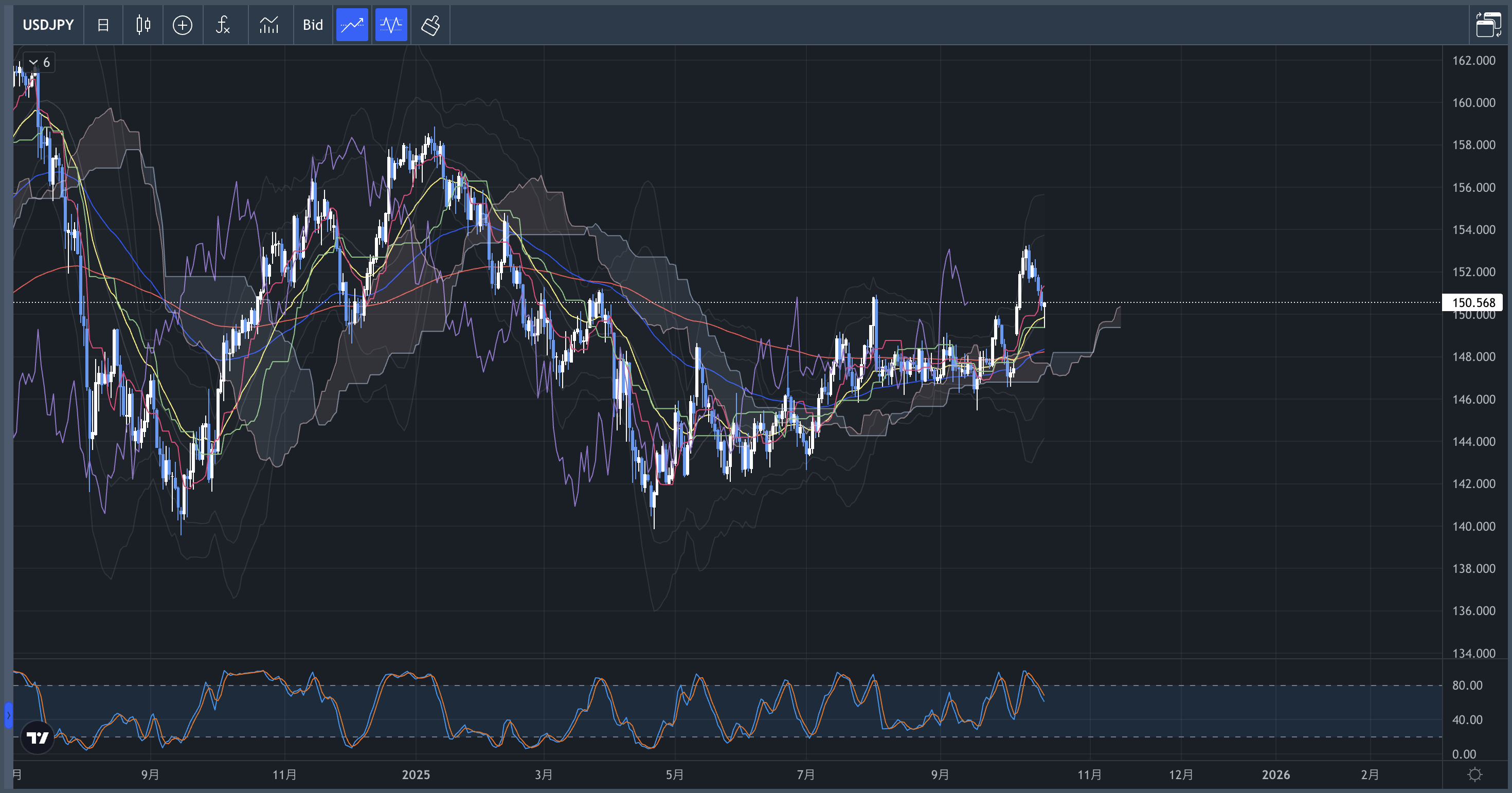Toggle the oscillator wave display button
This screenshot has height=793, width=1512.
click(391, 25)
